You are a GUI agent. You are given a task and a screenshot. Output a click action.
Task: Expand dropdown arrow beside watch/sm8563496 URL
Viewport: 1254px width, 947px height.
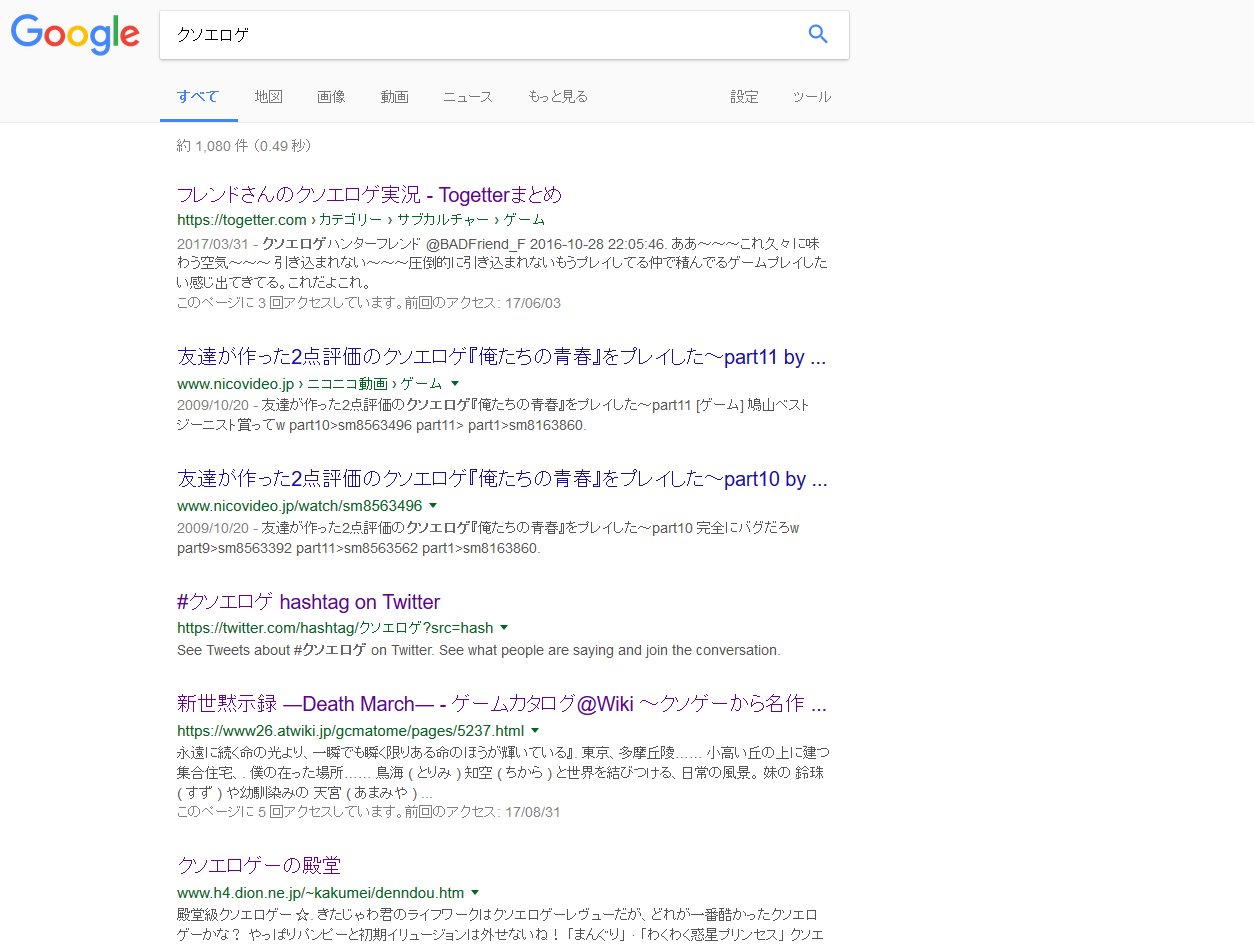tap(433, 505)
